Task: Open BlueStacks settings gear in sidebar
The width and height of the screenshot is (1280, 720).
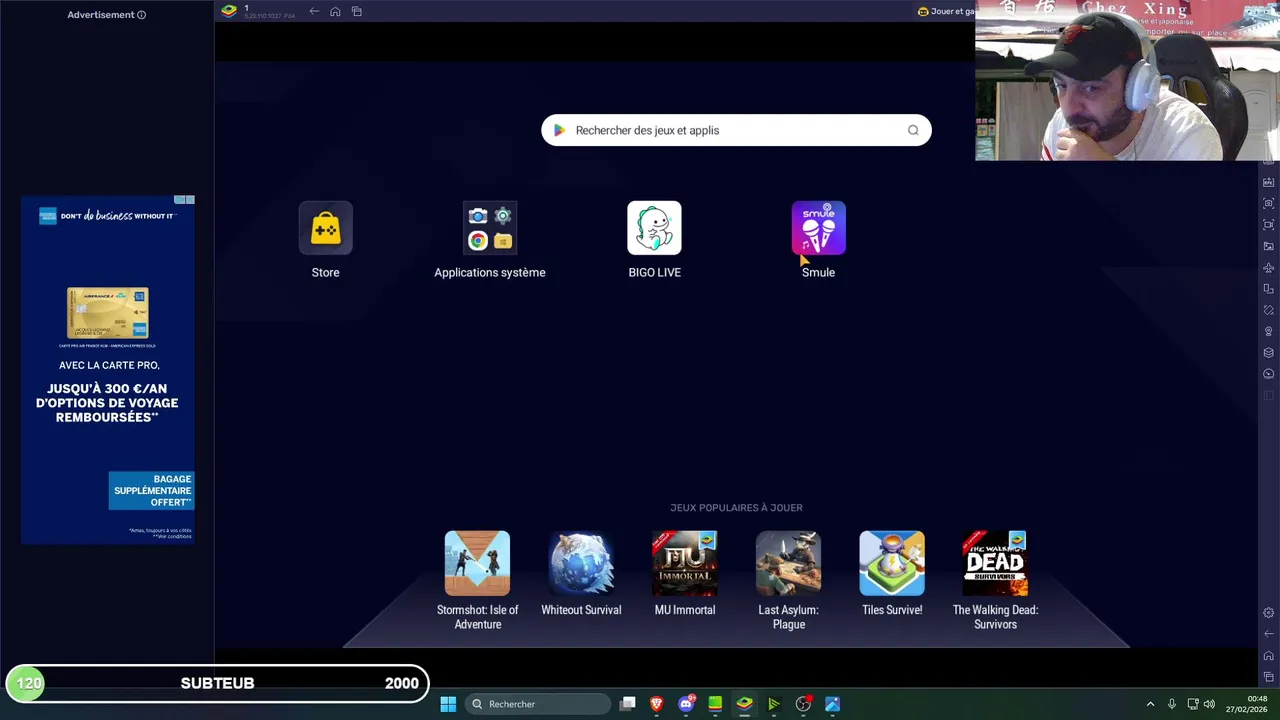Action: click(x=1269, y=613)
